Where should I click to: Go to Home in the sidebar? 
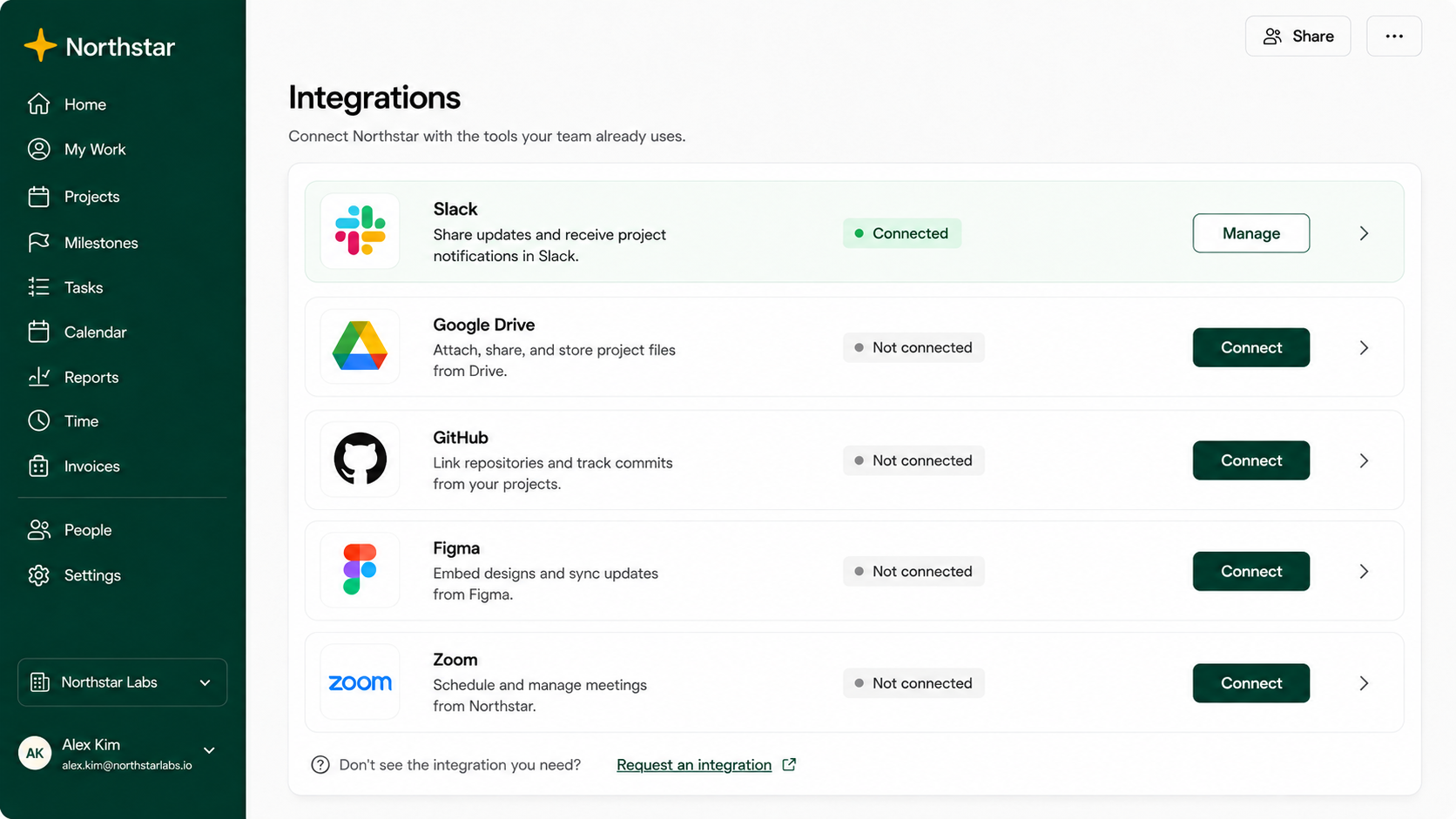pos(84,104)
